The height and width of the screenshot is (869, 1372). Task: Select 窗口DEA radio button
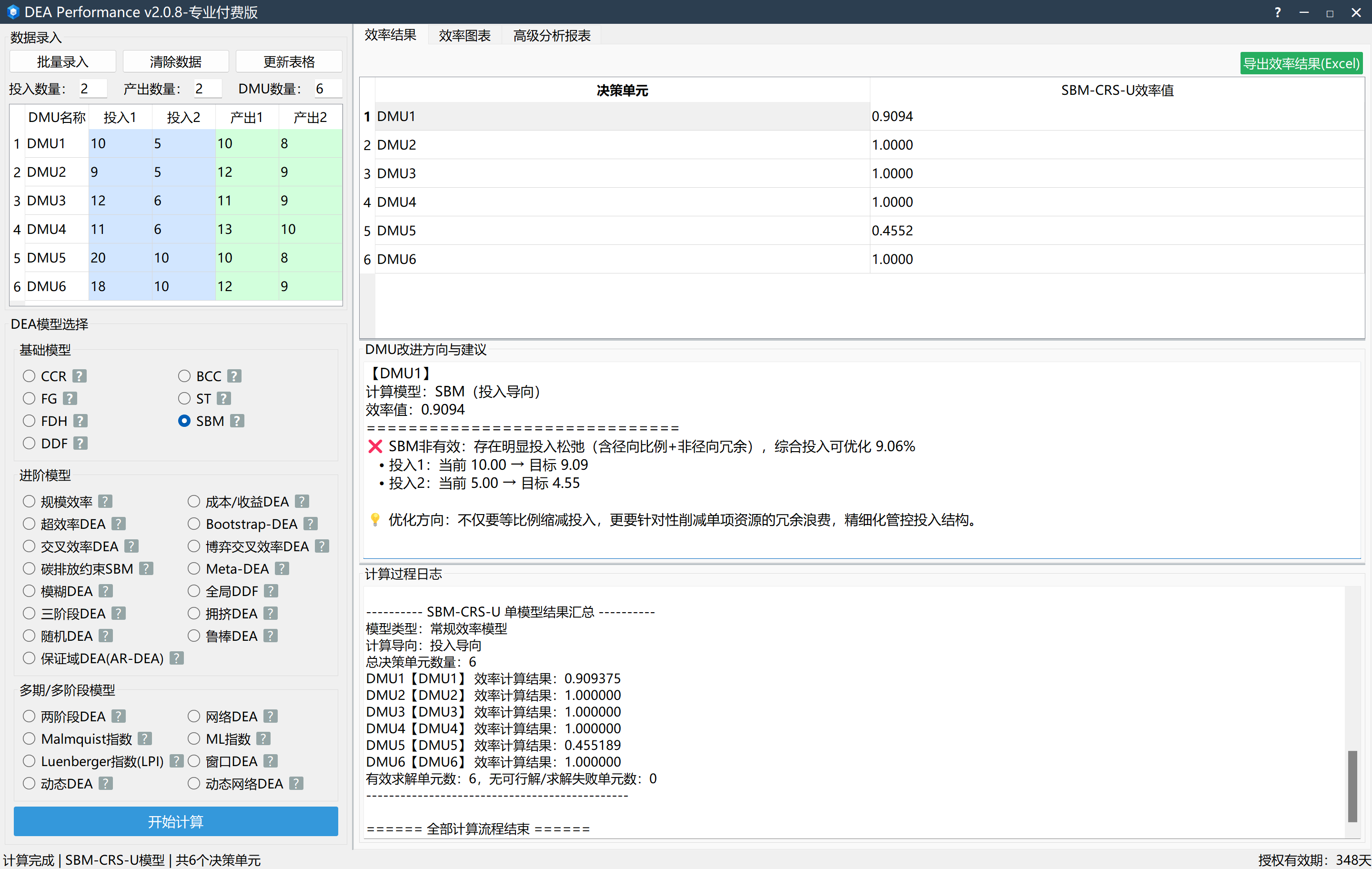(x=194, y=761)
